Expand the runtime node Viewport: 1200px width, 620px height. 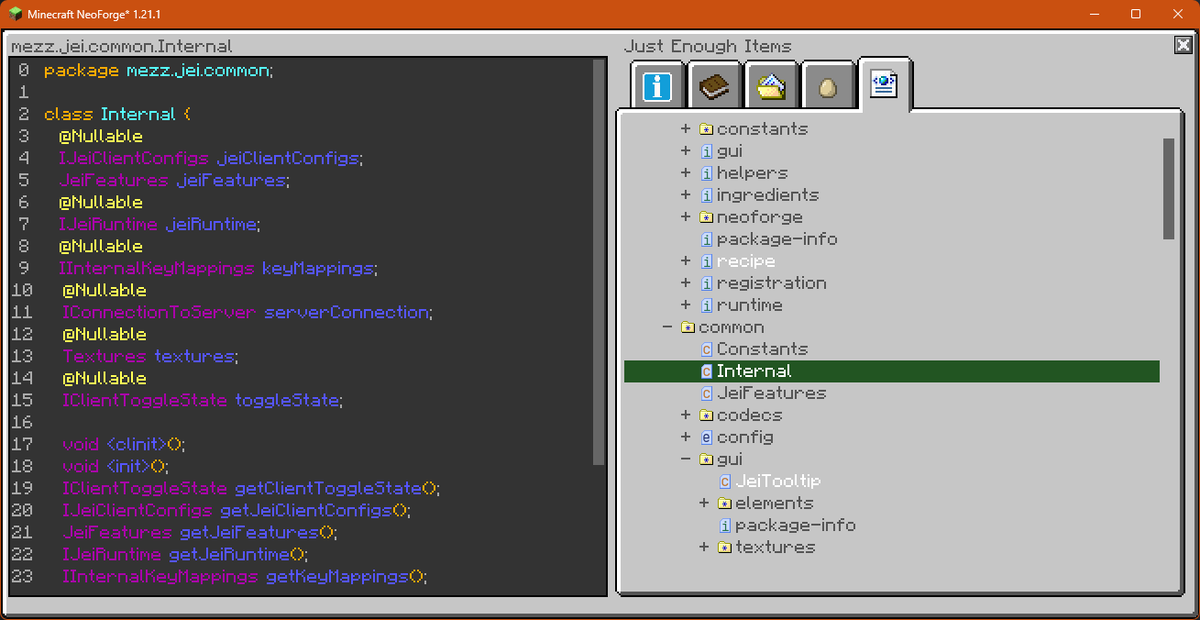click(x=686, y=305)
